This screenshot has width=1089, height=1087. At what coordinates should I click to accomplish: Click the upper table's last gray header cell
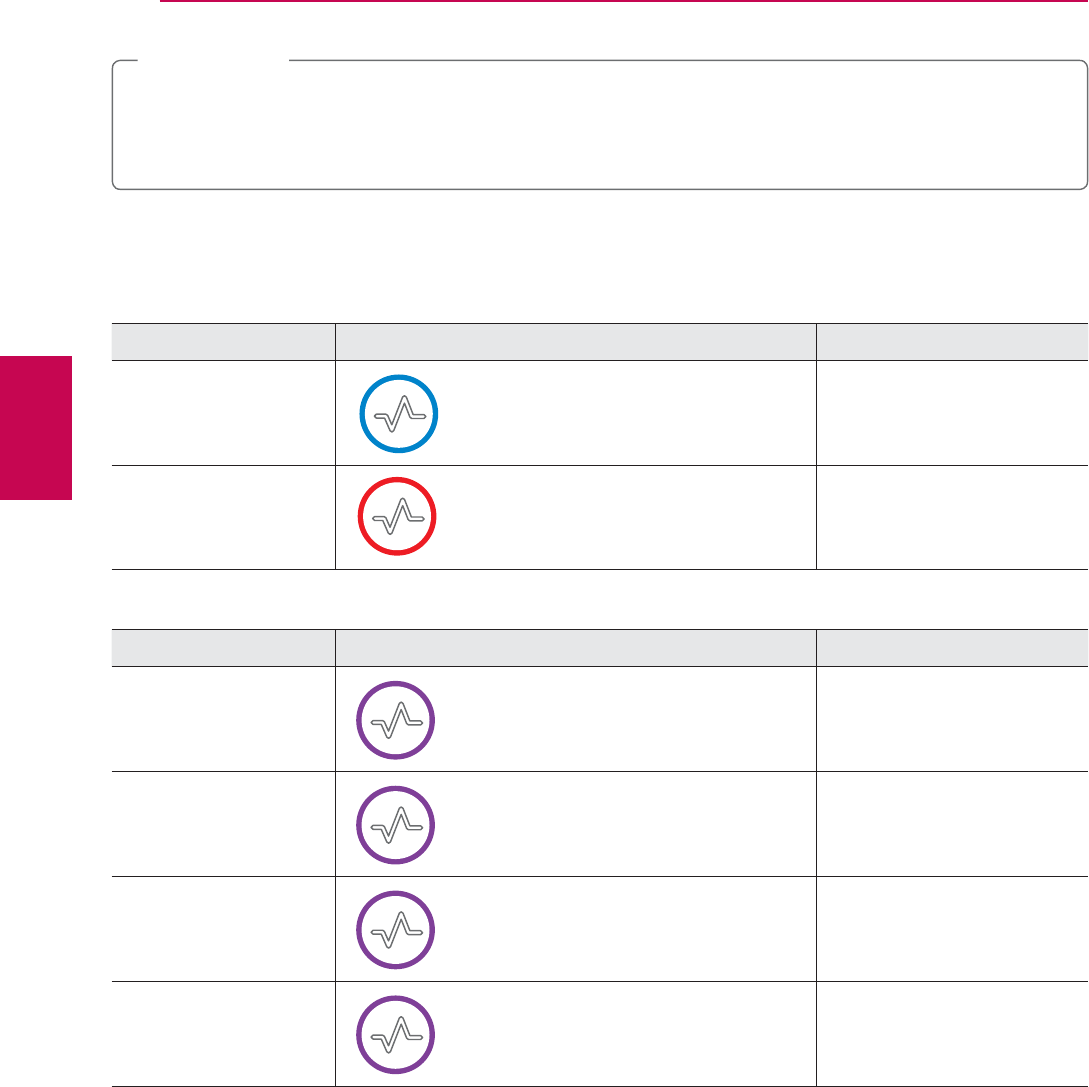point(952,342)
